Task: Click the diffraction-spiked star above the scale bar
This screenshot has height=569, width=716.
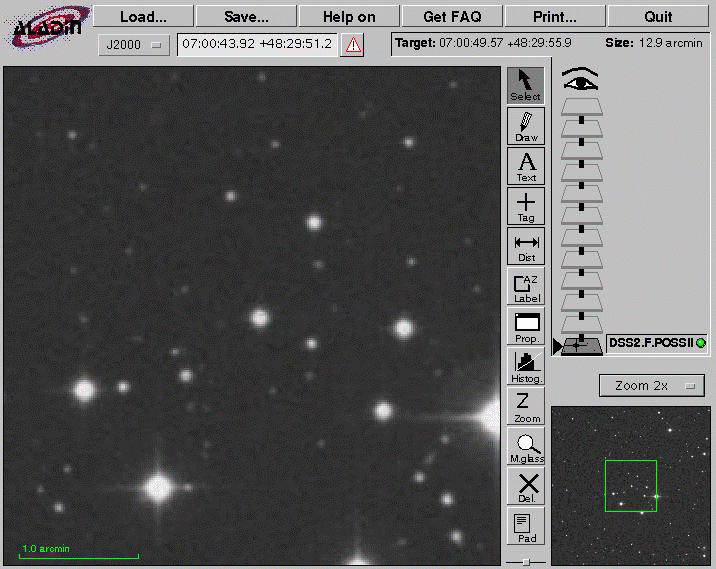Action: (158, 487)
